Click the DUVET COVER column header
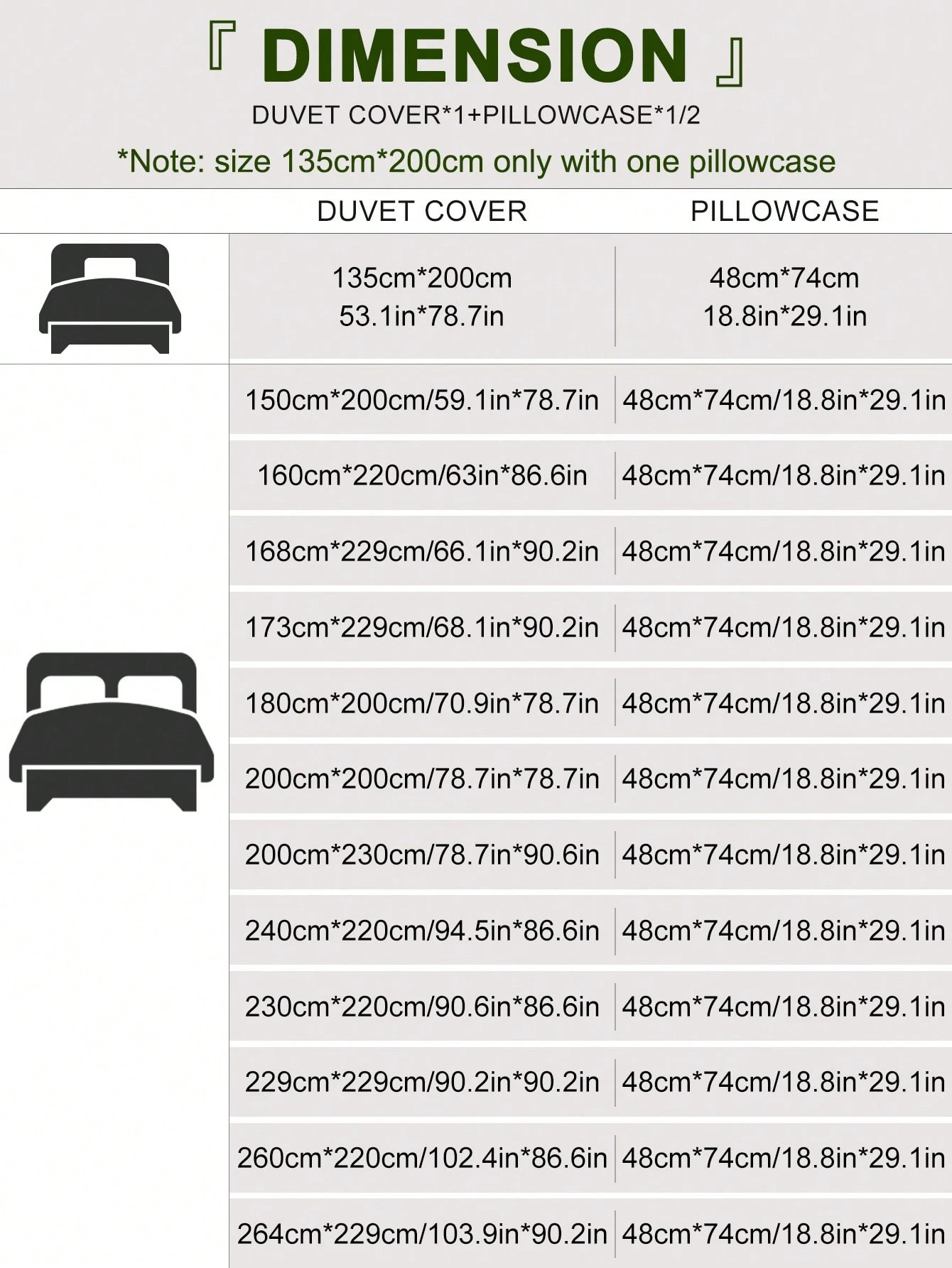This screenshot has height=1268, width=952. [x=422, y=211]
